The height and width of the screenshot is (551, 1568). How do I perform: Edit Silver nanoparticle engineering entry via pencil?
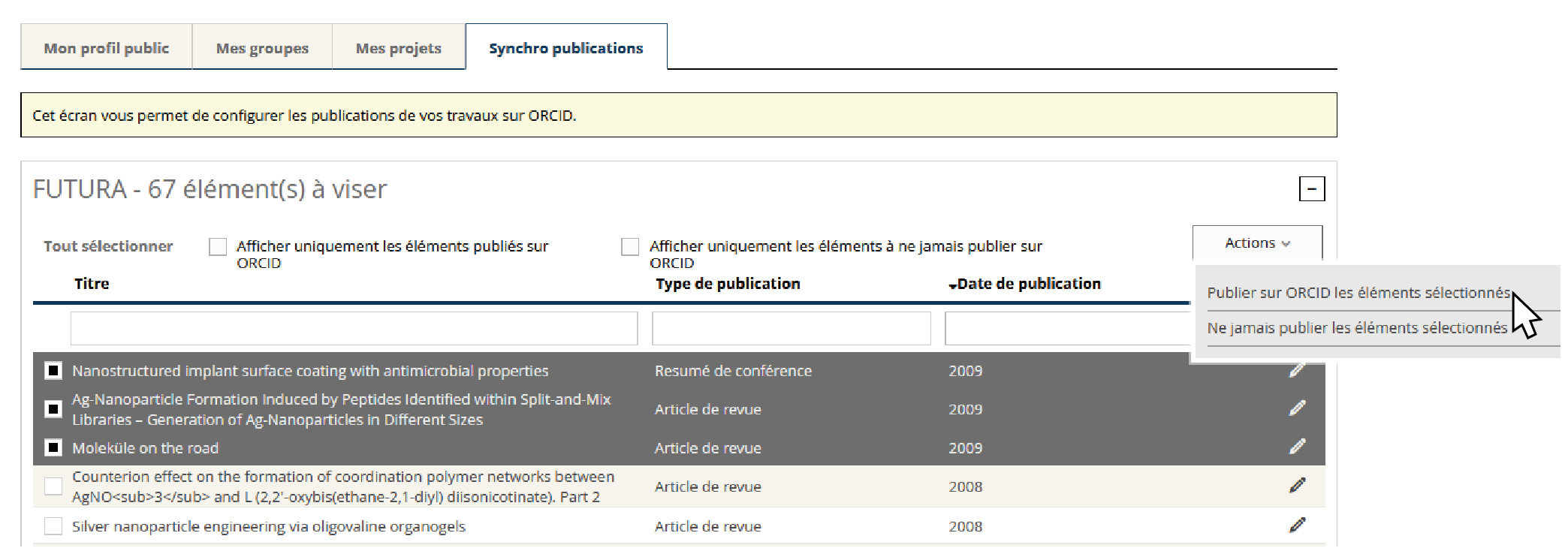coord(1297,525)
